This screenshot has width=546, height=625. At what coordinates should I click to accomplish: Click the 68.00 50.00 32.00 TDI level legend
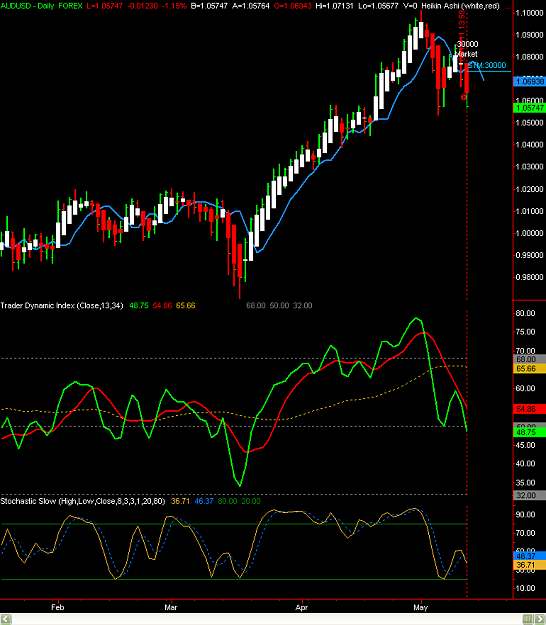click(279, 306)
